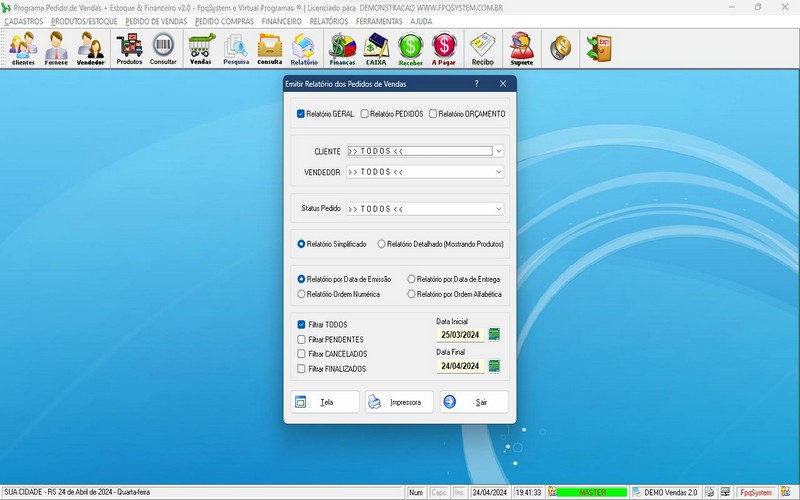Open the Clientes toolbar icon

click(x=23, y=48)
